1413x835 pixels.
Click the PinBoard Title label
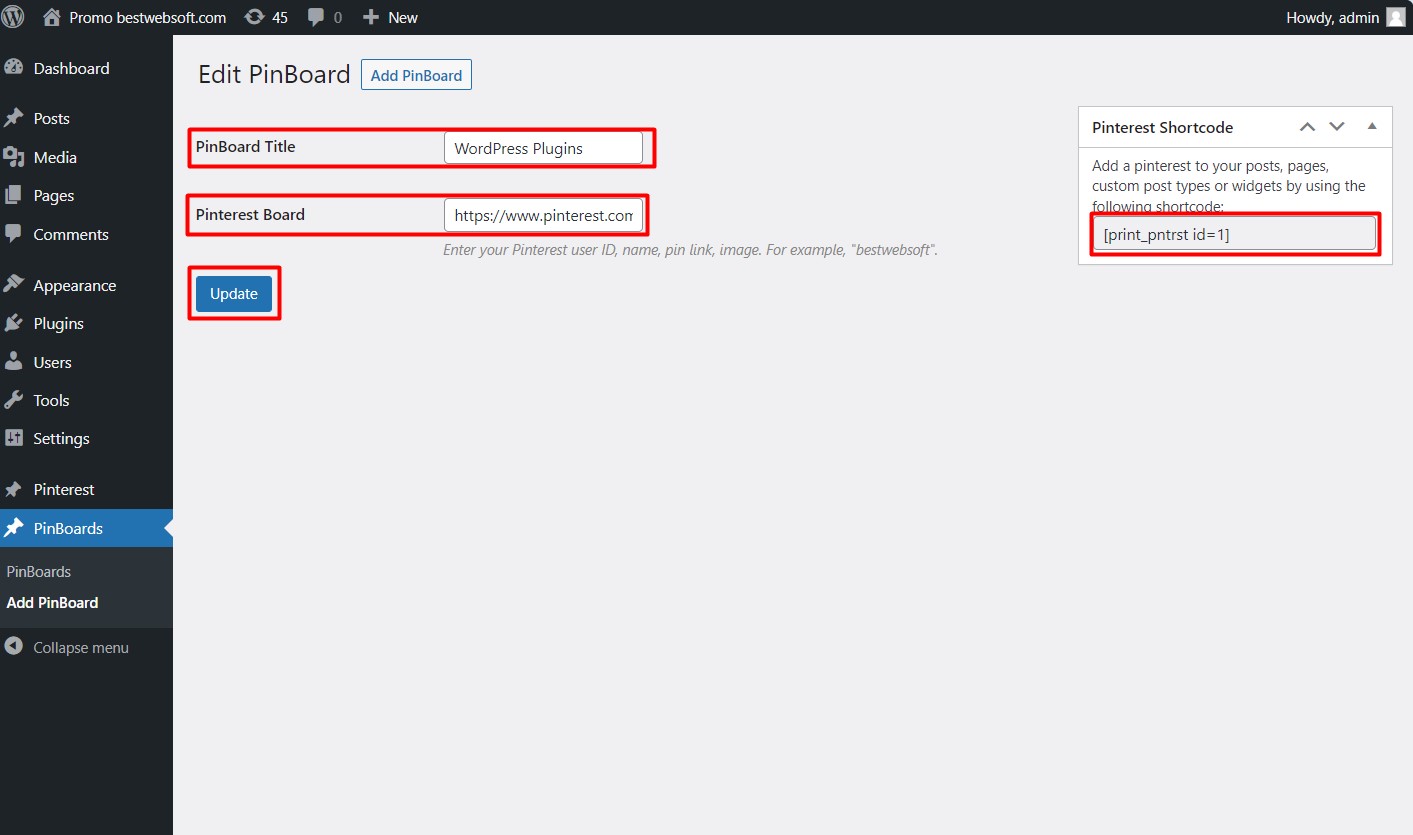245,146
